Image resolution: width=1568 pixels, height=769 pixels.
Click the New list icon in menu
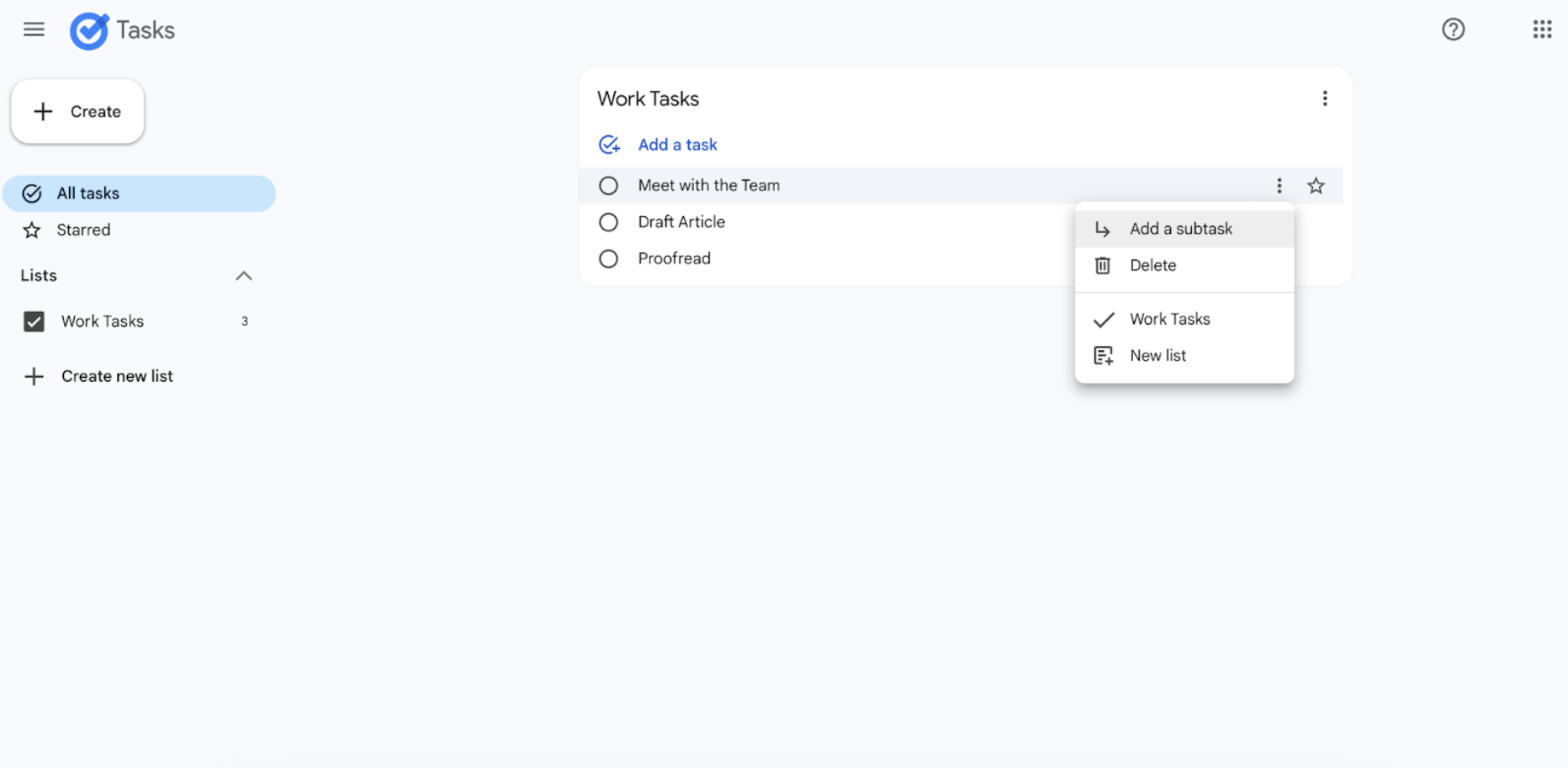click(x=1103, y=356)
